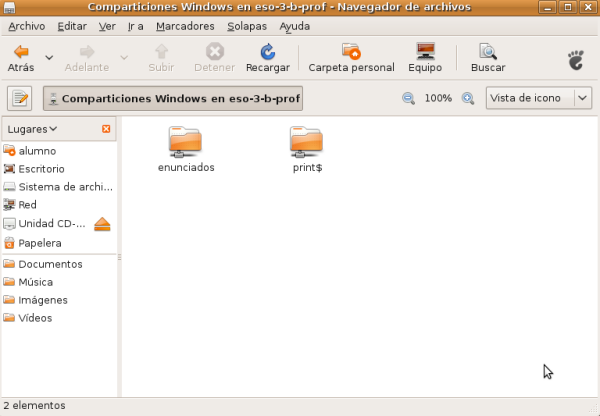The width and height of the screenshot is (600, 416).
Task: Zoom in with magnifier plus icon
Action: tap(468, 99)
